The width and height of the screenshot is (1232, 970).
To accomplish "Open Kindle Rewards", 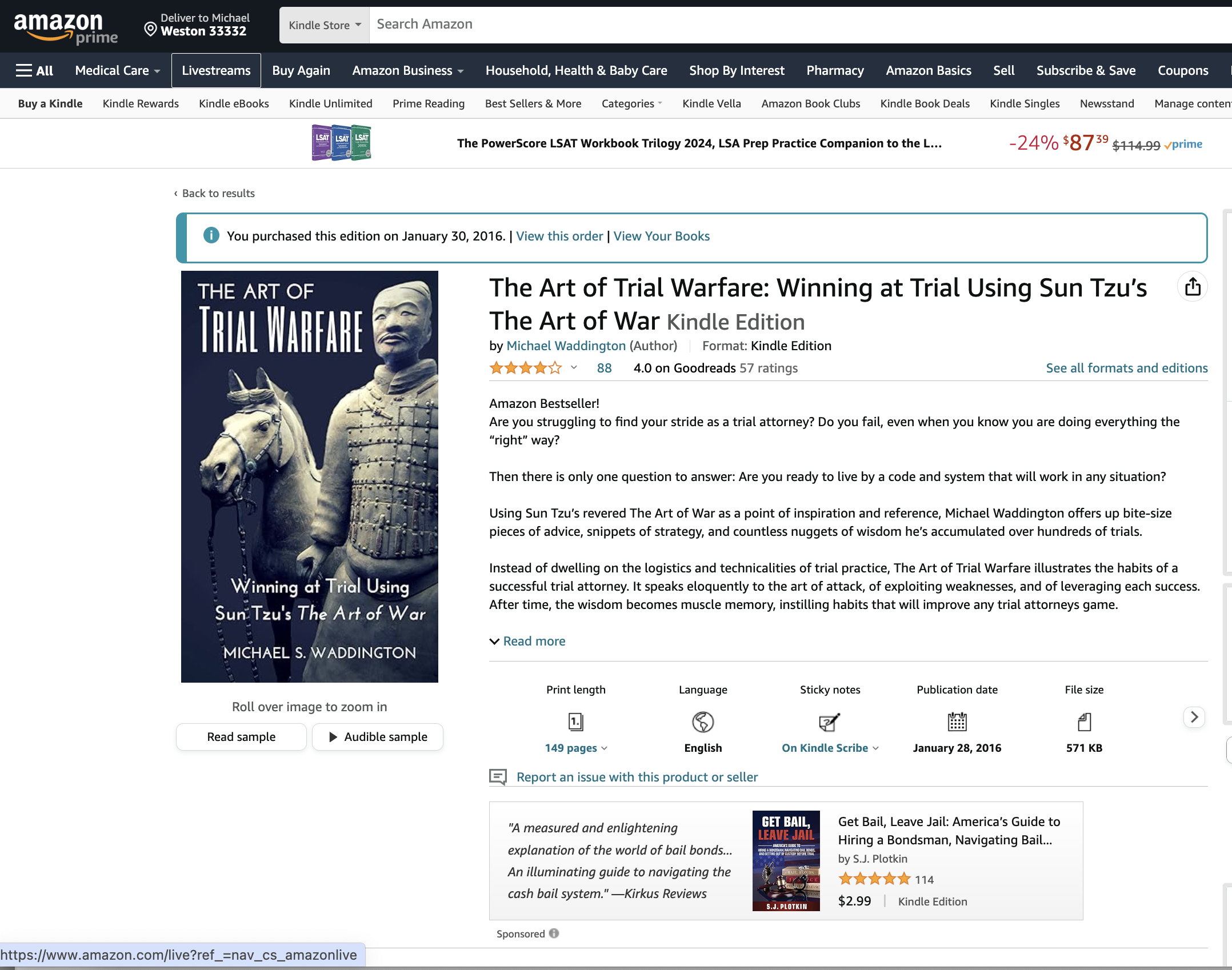I will [x=141, y=103].
